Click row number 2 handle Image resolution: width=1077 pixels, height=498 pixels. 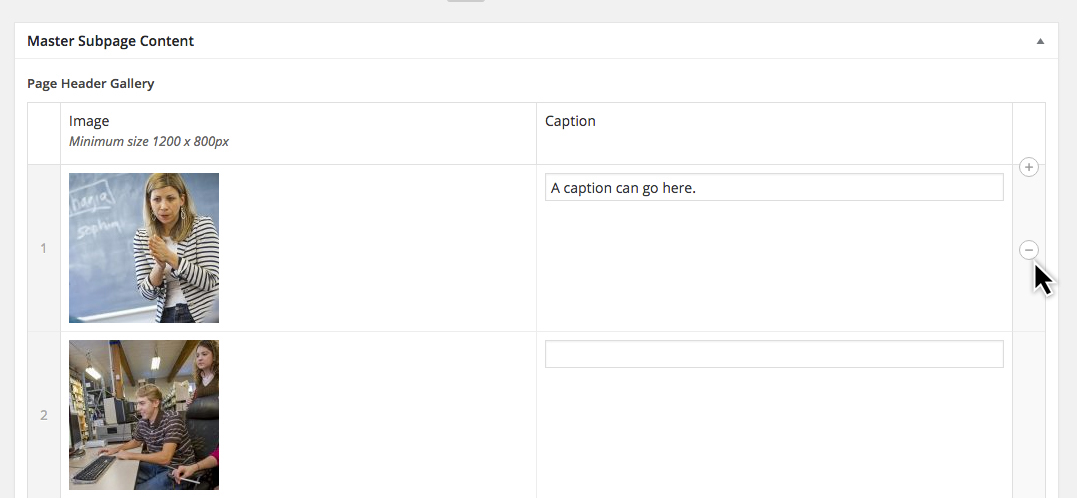(x=44, y=415)
